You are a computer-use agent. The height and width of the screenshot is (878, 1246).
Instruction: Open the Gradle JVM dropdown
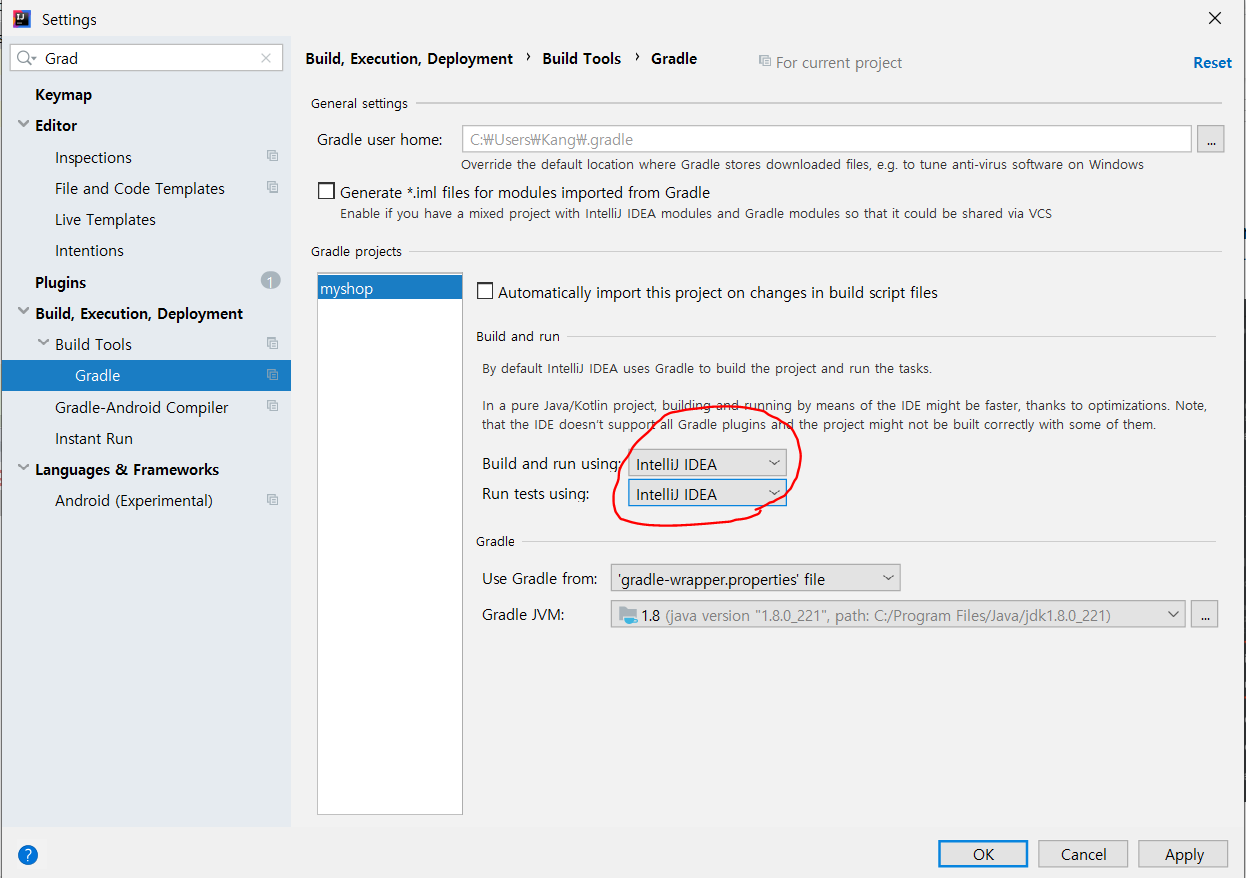coord(898,614)
